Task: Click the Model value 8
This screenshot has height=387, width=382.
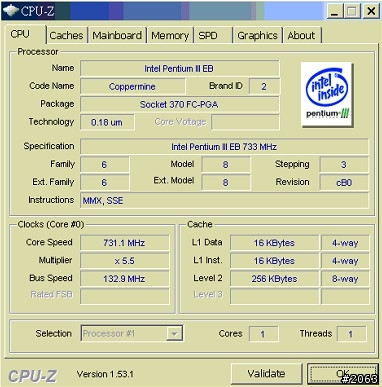Action: click(226, 165)
